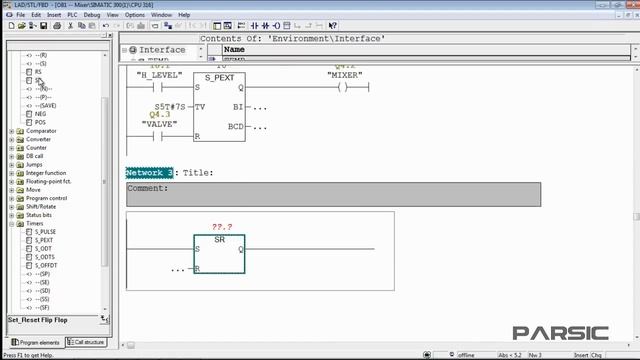Open the Edit menu

click(x=36, y=15)
